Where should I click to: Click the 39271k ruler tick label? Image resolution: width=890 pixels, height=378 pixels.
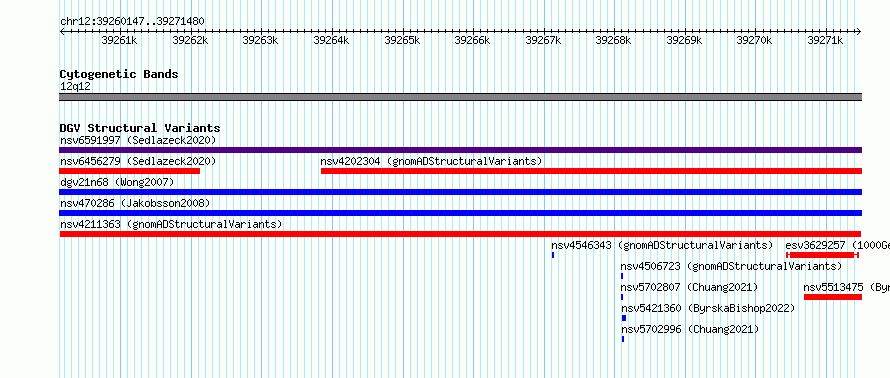pyautogui.click(x=825, y=40)
